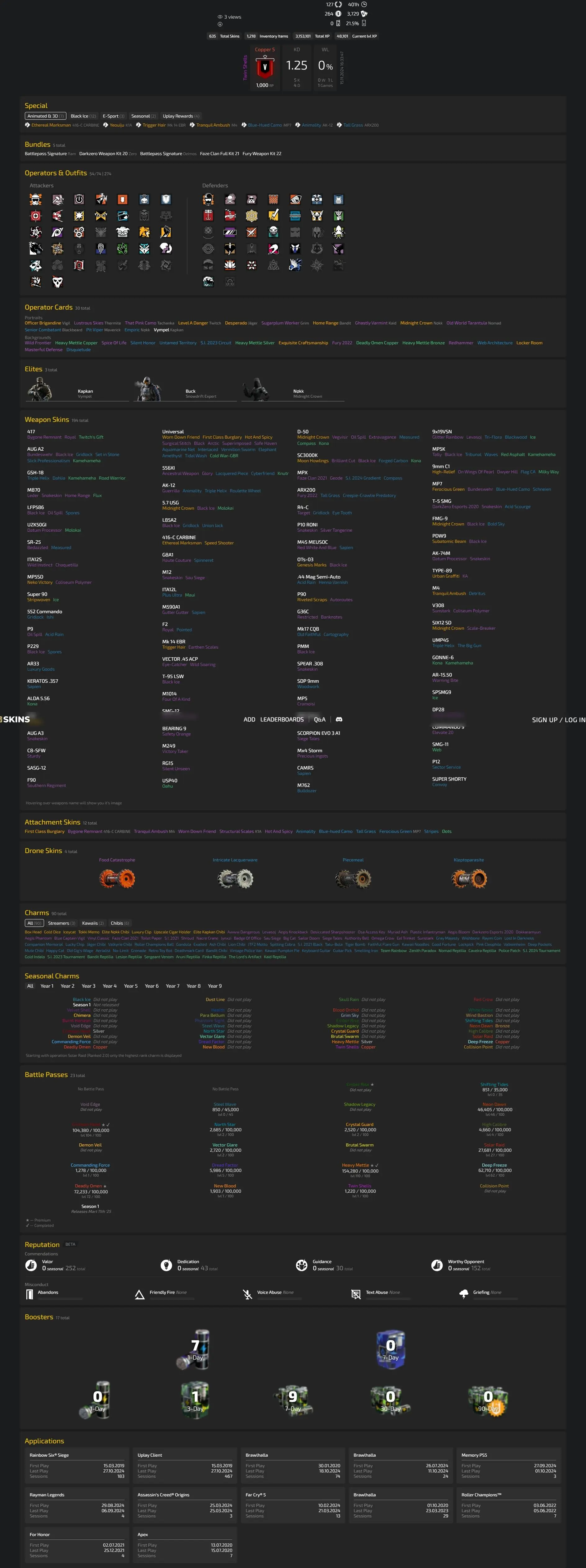586x1568 pixels.
Task: Click the Dedication commendation icon
Action: point(166,1266)
